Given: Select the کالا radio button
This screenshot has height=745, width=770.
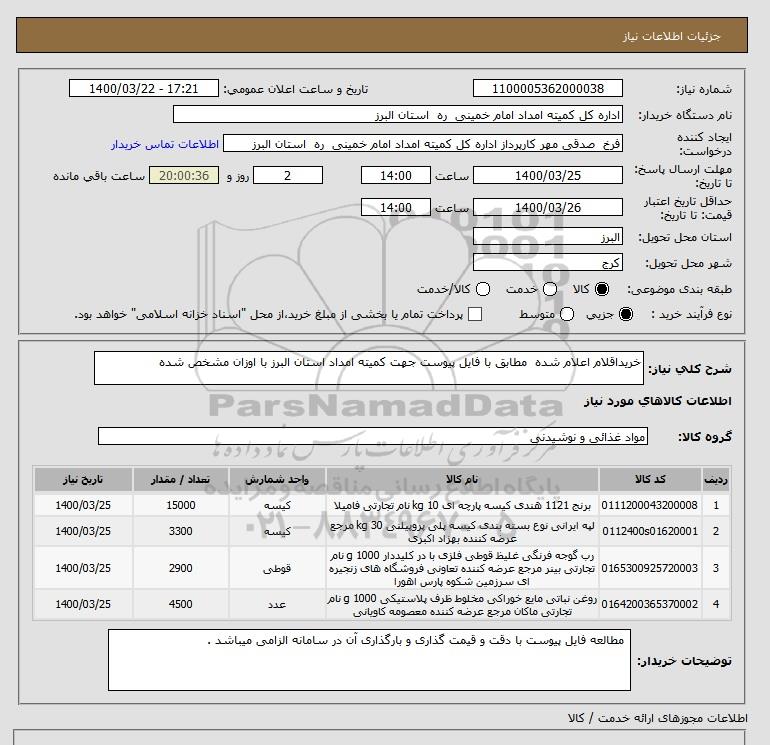Looking at the screenshot, I should [x=602, y=289].
